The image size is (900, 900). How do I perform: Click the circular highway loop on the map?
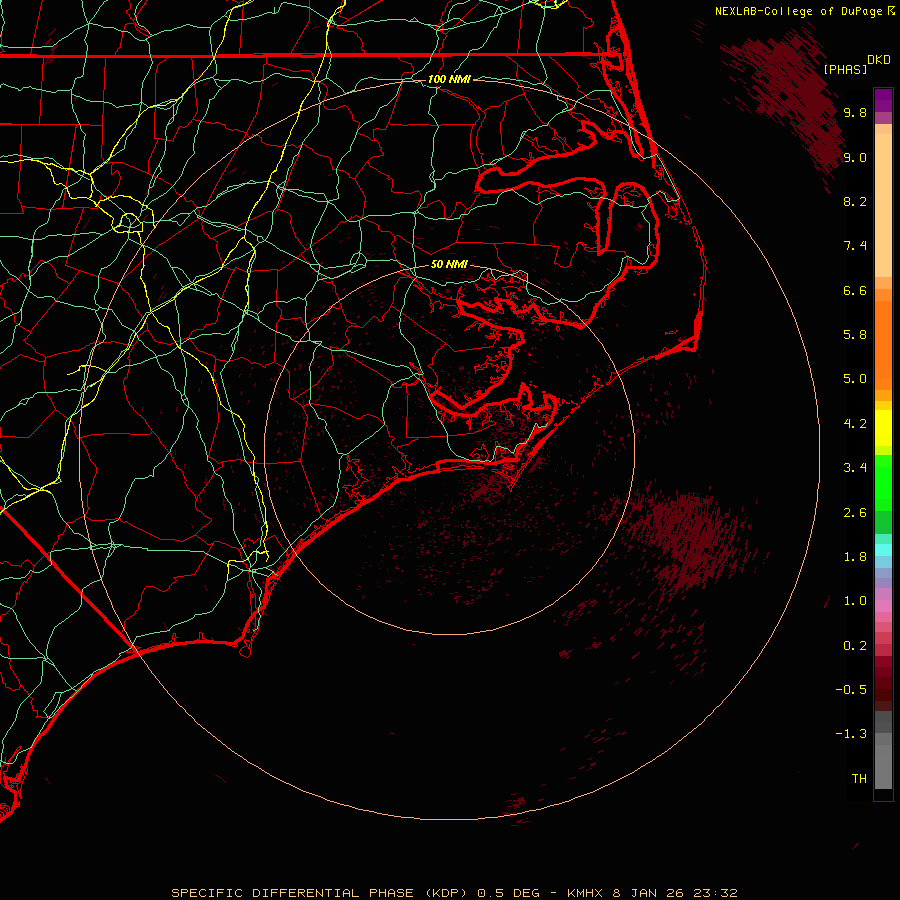129,222
